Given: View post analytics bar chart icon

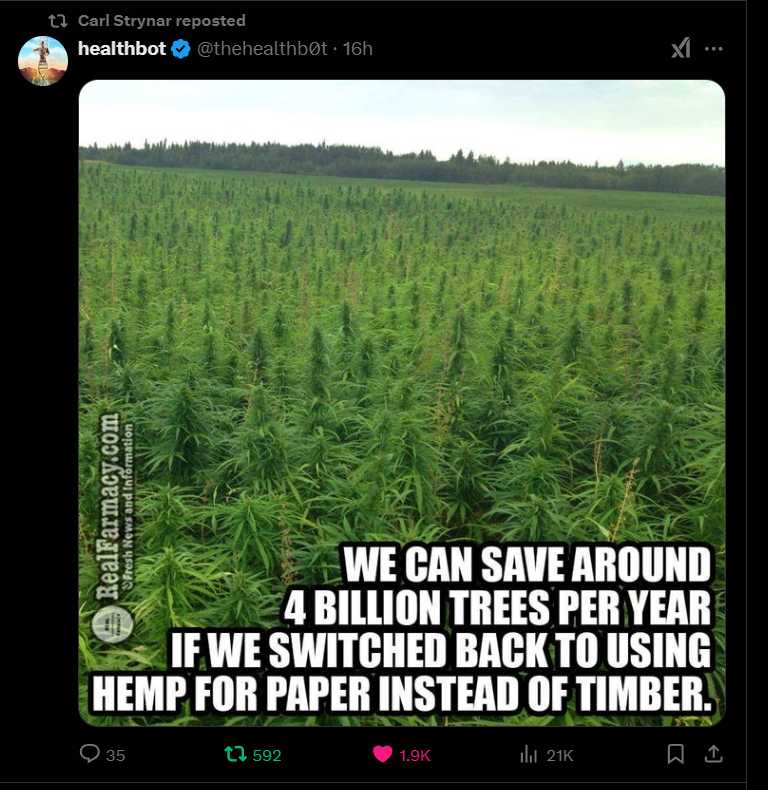Looking at the screenshot, I should pyautogui.click(x=528, y=755).
